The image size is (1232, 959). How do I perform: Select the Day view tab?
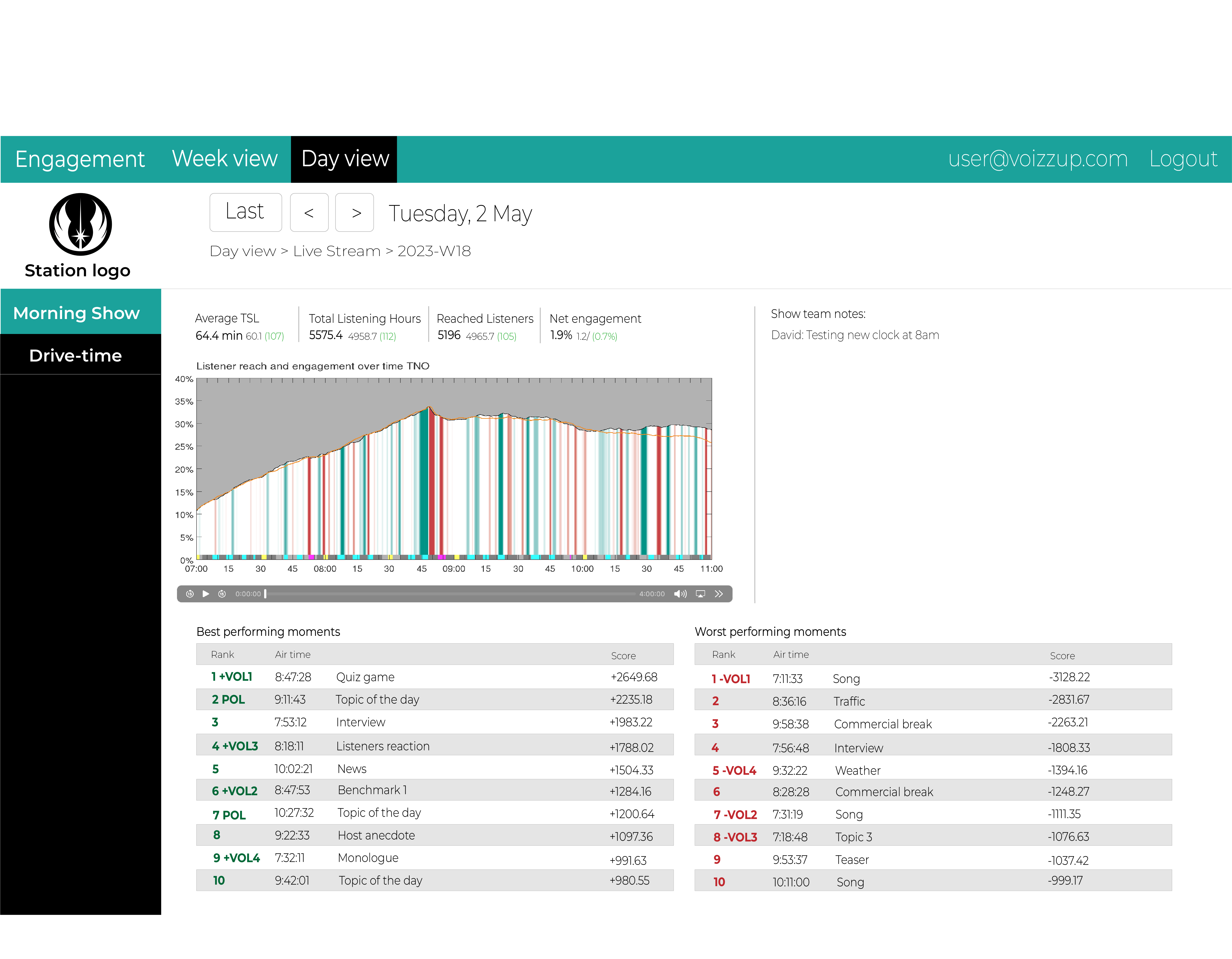(344, 159)
